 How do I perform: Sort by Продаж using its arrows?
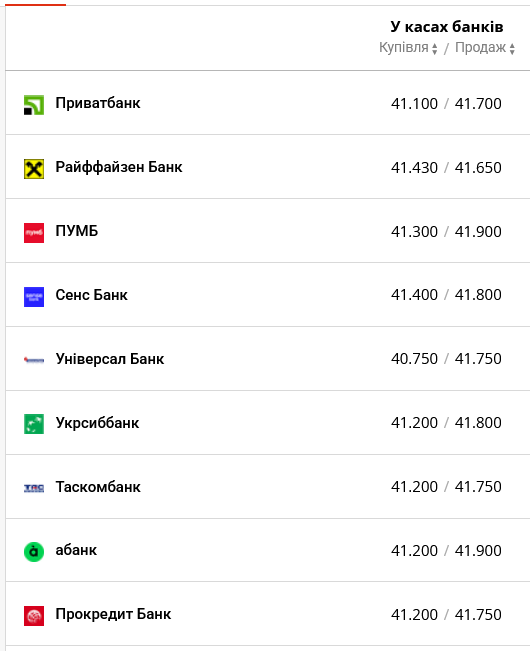coord(512,49)
